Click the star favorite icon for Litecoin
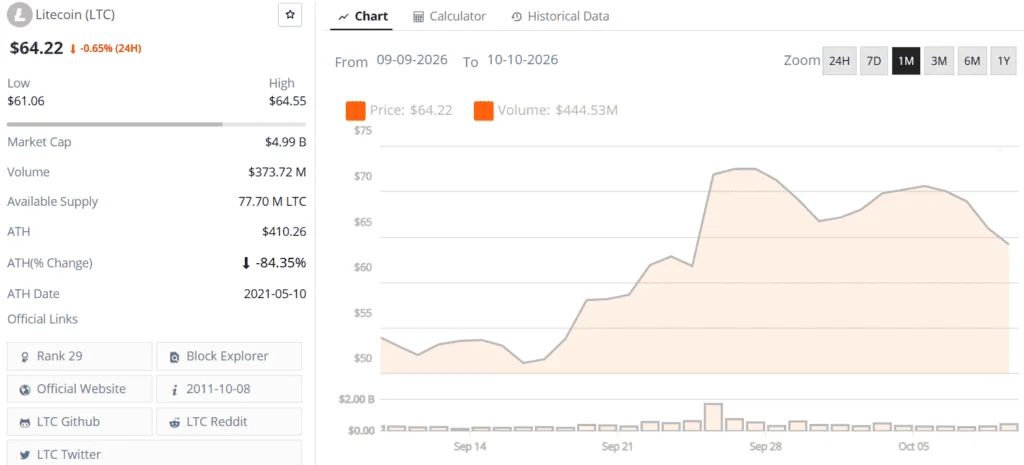This screenshot has height=465, width=1024. click(x=290, y=14)
